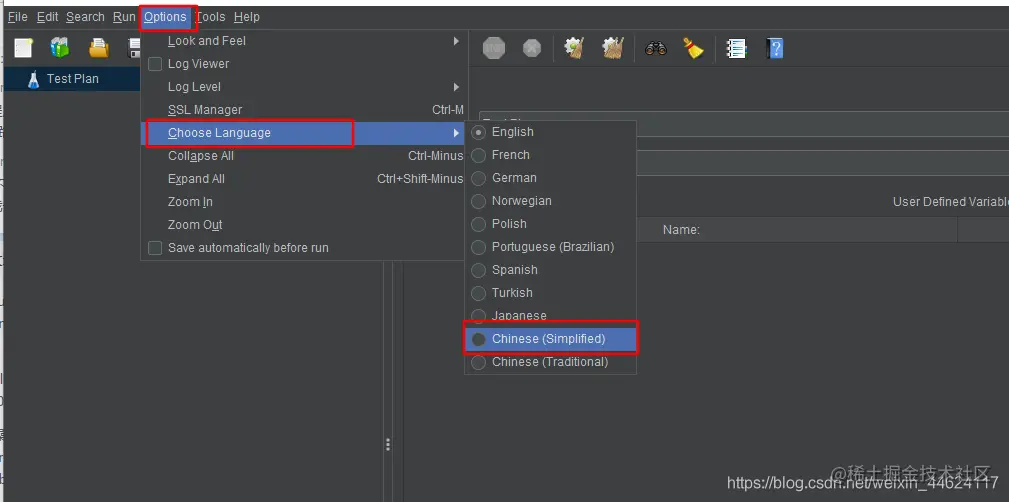Open the Function Helper notebook icon
The height and width of the screenshot is (502, 1009).
(x=736, y=49)
